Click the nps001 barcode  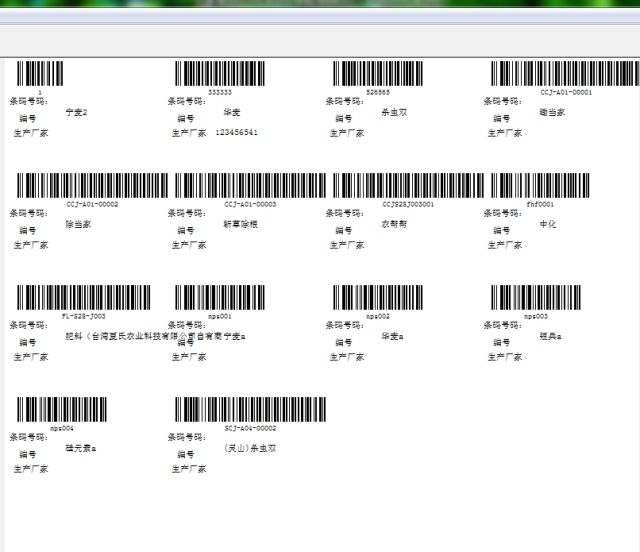[x=219, y=298]
